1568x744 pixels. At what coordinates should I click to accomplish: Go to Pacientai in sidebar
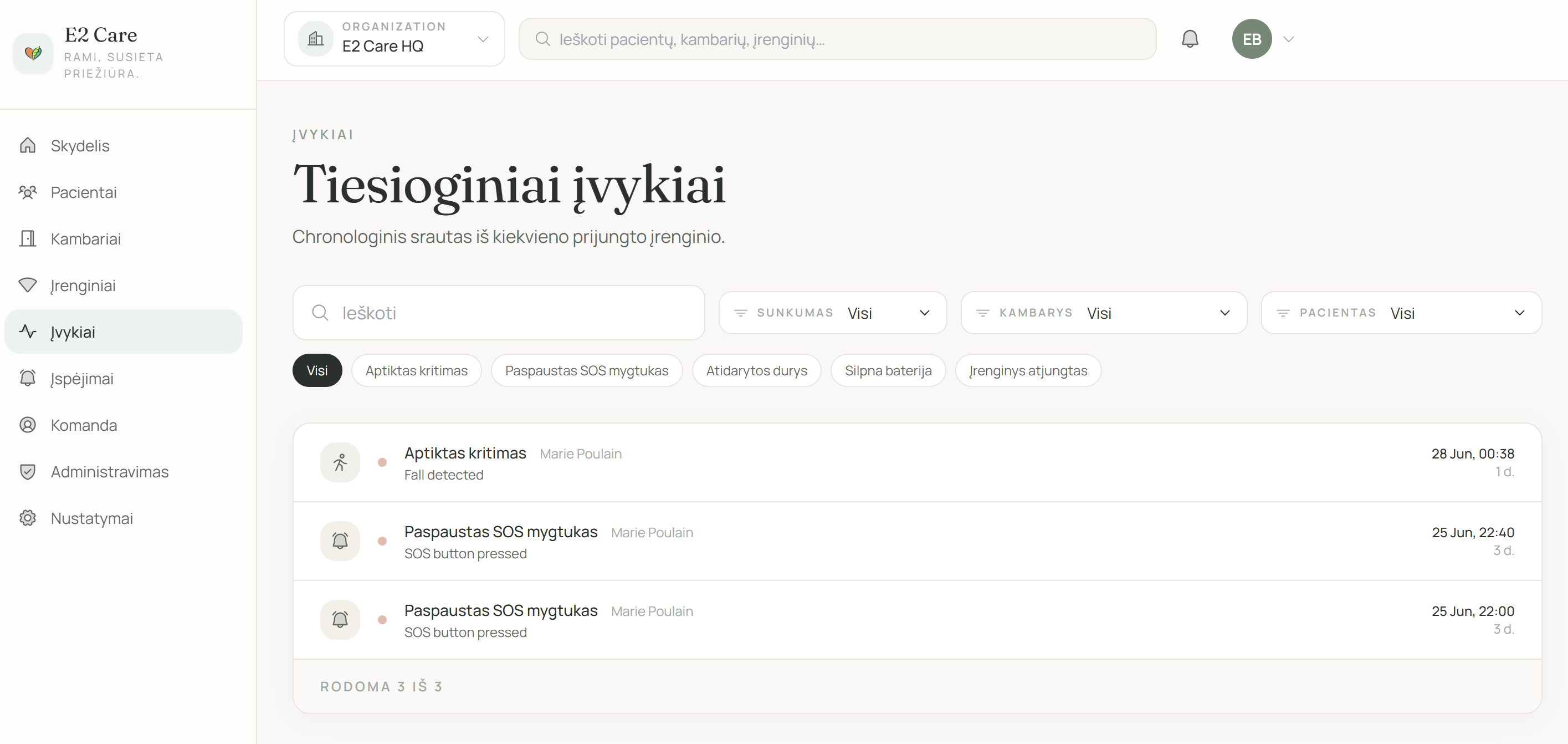click(123, 192)
